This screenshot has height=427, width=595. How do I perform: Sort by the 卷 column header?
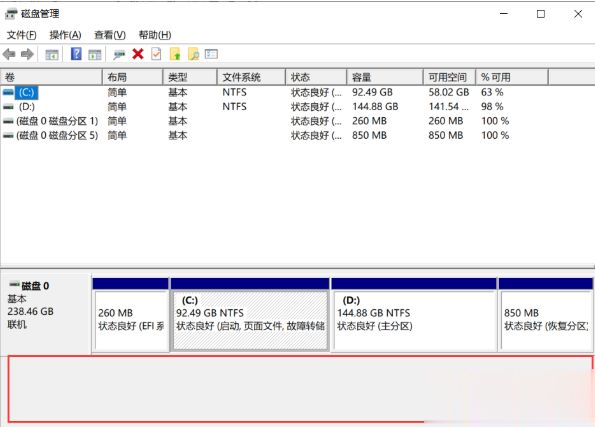coord(51,77)
